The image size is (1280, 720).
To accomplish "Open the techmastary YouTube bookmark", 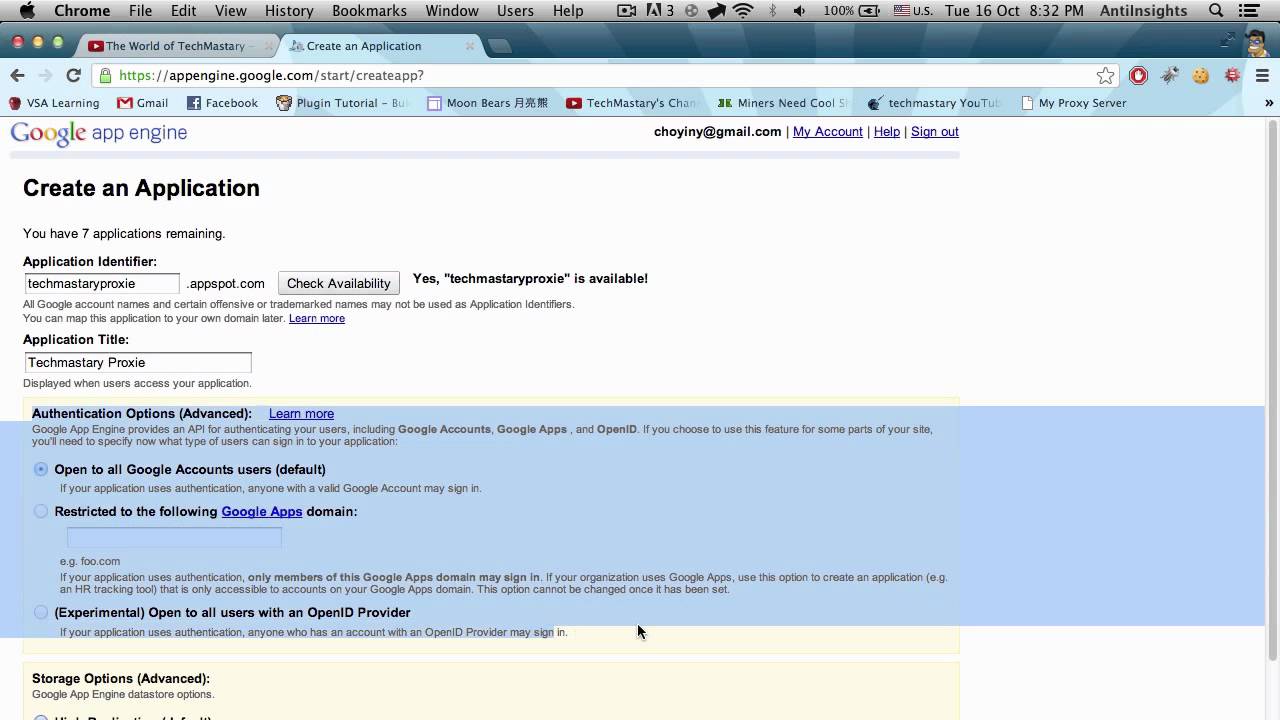I will (x=934, y=103).
